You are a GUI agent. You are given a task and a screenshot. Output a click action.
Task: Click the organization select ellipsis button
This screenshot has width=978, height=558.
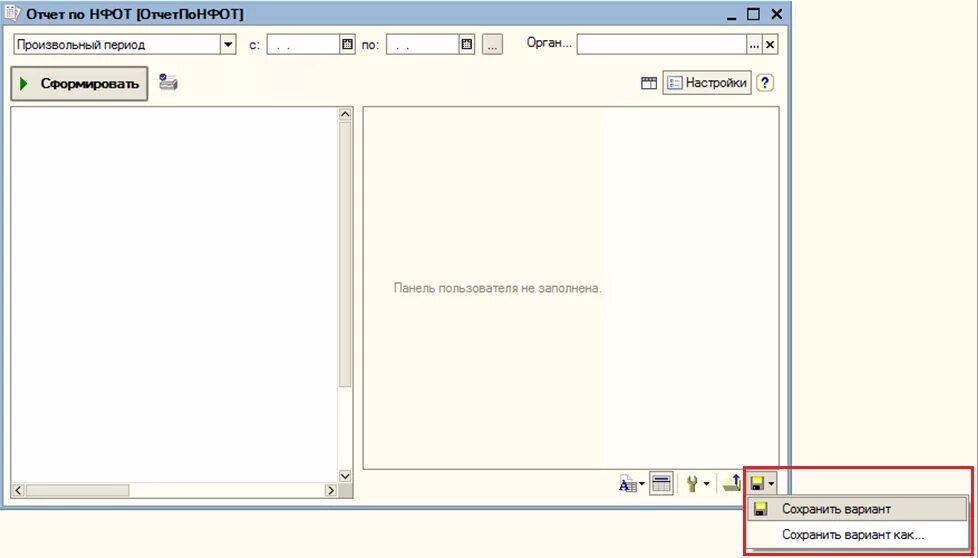pos(755,45)
